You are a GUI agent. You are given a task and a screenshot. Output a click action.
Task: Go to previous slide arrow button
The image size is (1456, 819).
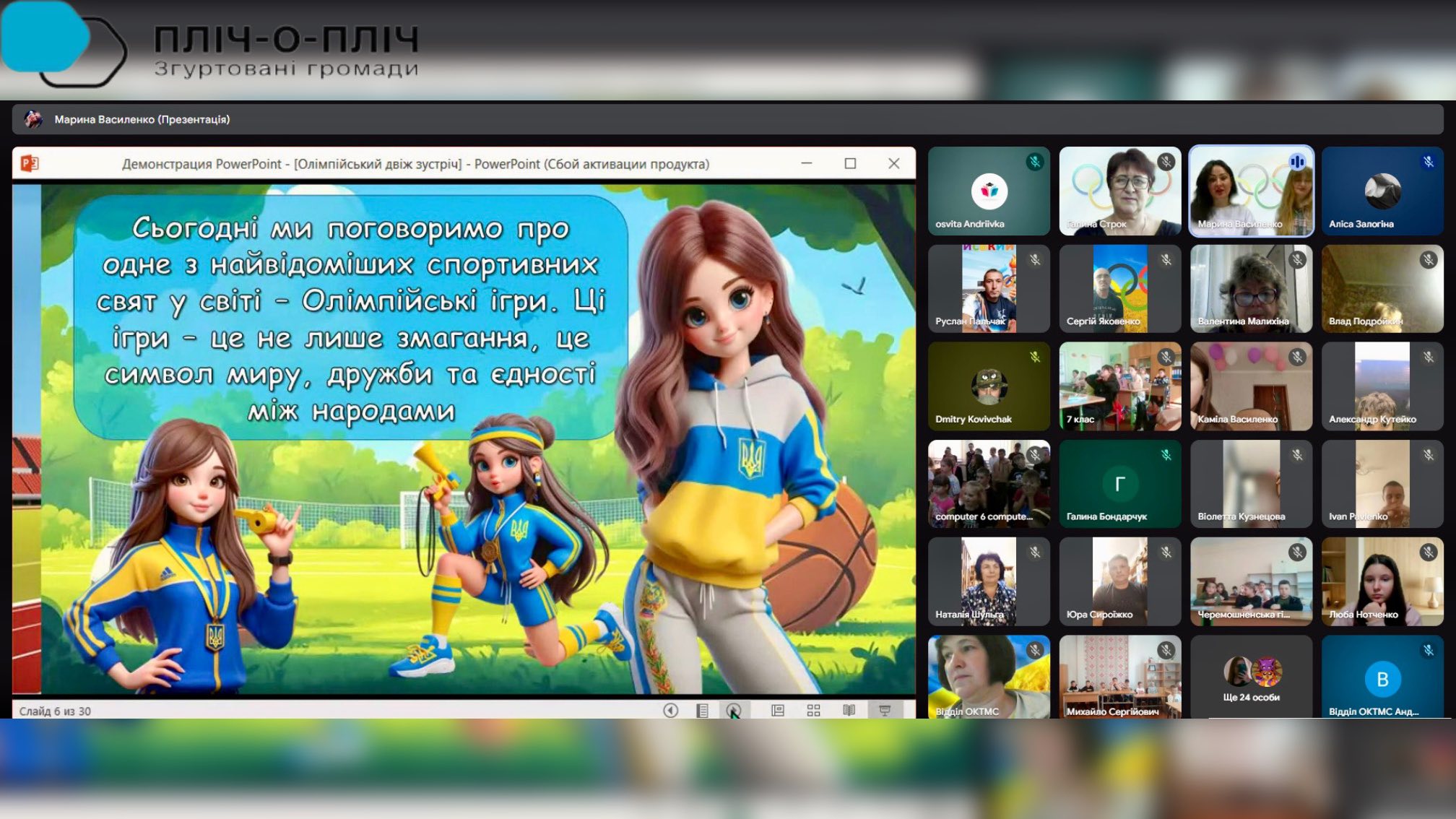point(670,711)
